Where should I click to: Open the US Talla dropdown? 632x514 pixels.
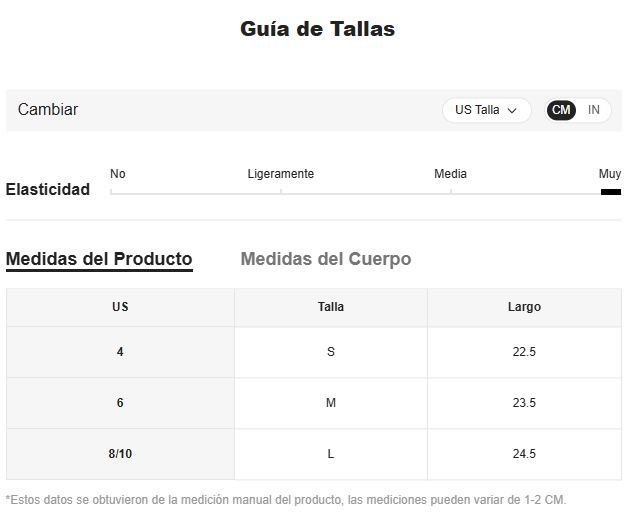pos(486,110)
